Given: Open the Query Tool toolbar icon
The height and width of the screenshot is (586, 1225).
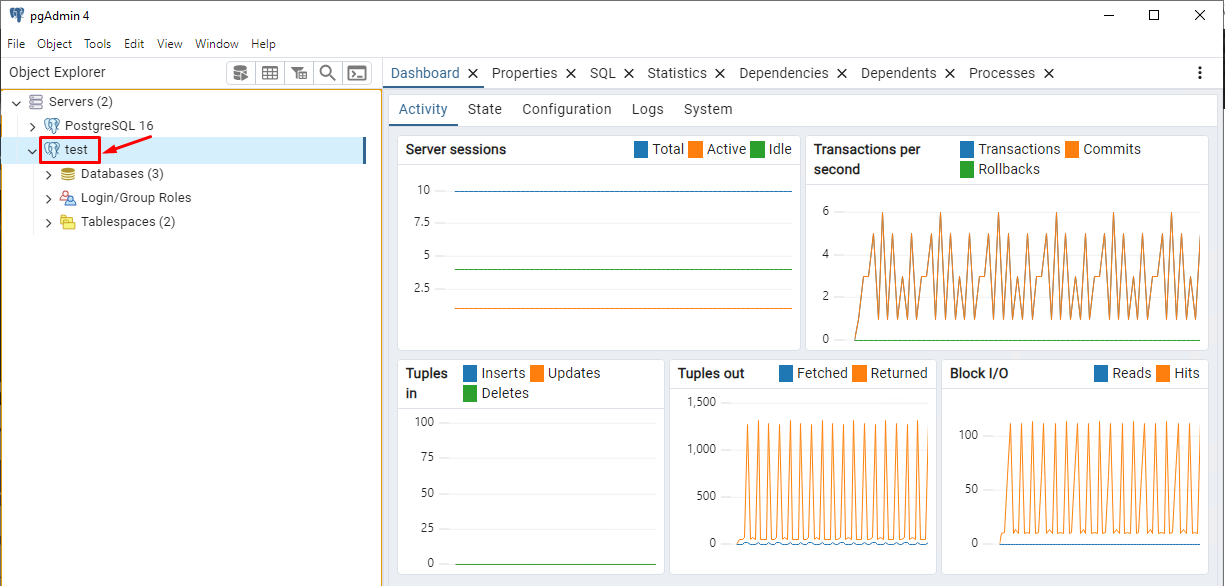Looking at the screenshot, I should click(240, 73).
